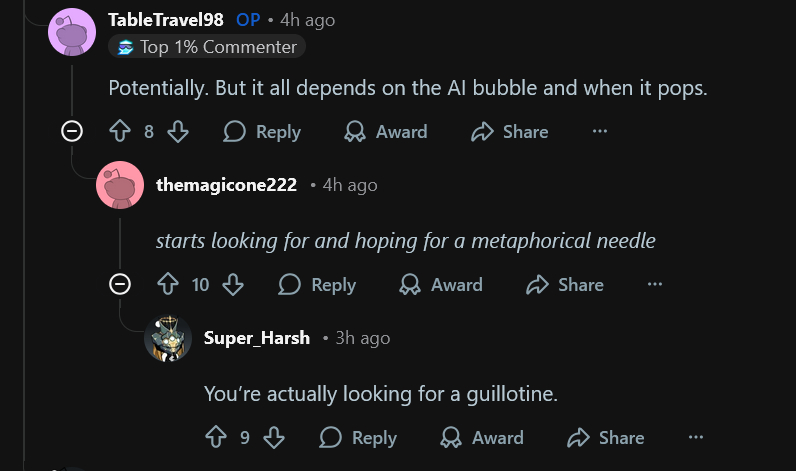Open Super_Harsh username profile link
Screen dimensions: 796x471
[257, 338]
